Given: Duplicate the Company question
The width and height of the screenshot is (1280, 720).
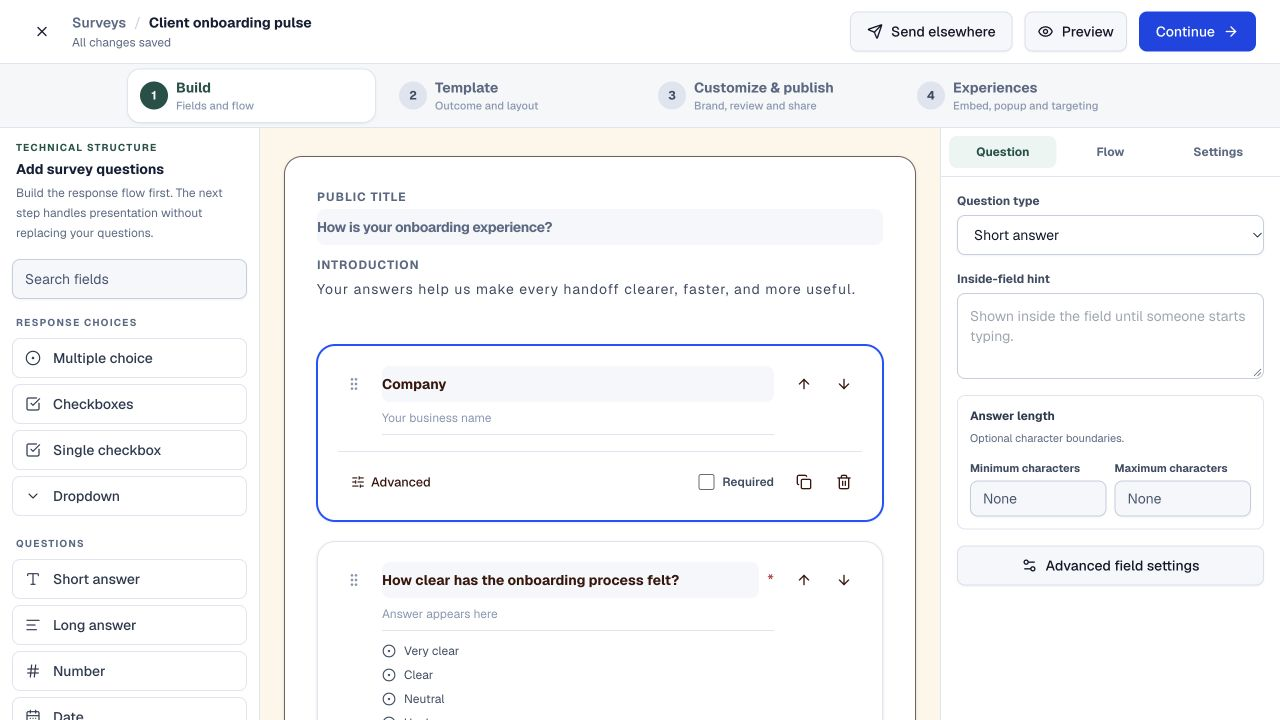Looking at the screenshot, I should 804,482.
